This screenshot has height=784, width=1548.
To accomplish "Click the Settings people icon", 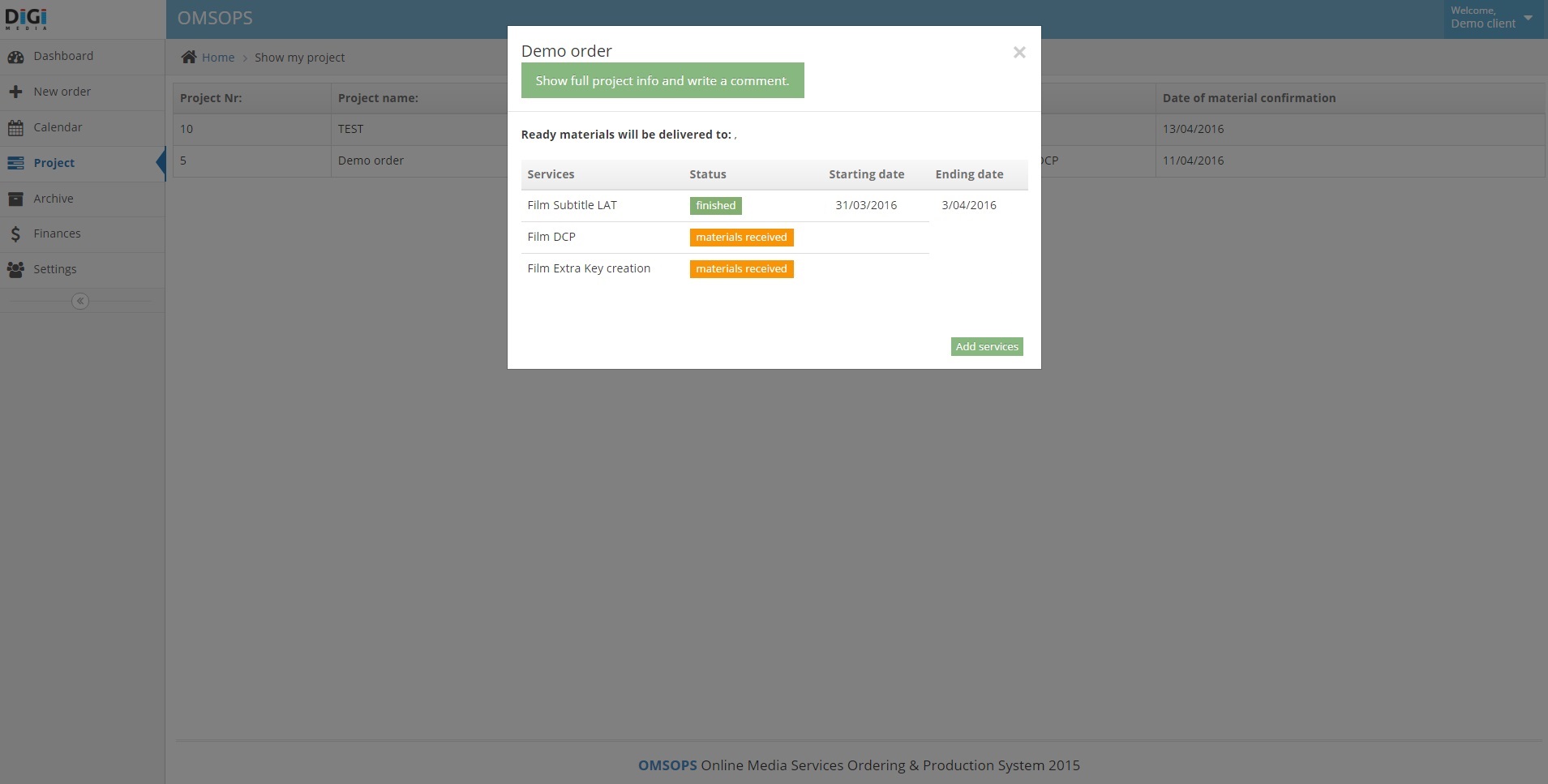I will coord(15,270).
